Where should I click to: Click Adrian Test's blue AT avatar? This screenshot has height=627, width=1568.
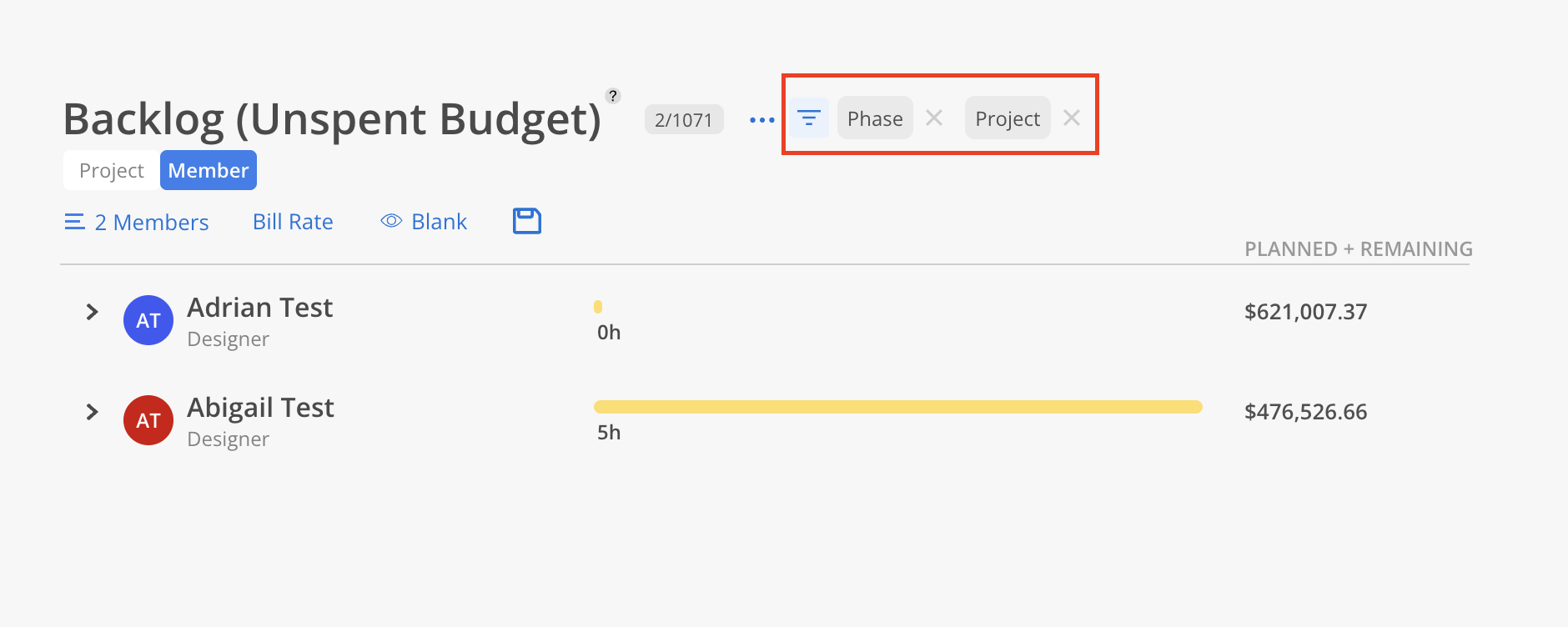click(148, 320)
